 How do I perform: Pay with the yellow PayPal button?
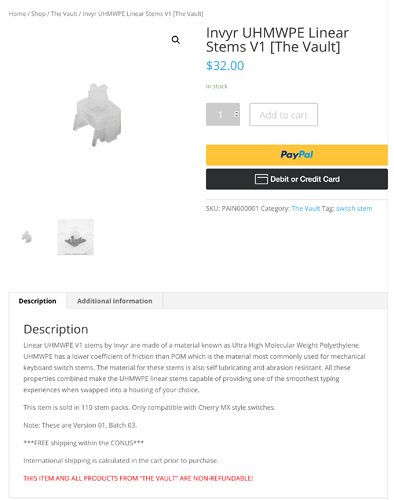click(x=297, y=155)
